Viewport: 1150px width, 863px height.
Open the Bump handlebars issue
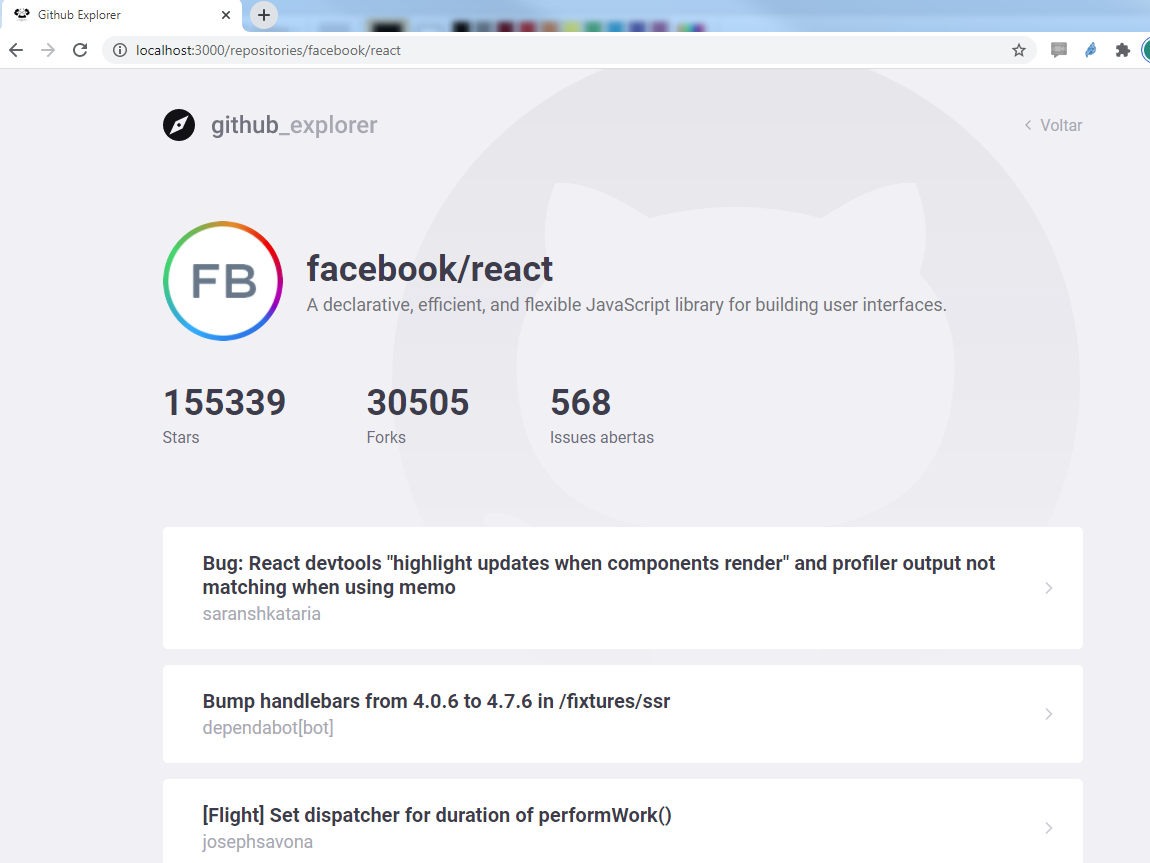point(623,714)
